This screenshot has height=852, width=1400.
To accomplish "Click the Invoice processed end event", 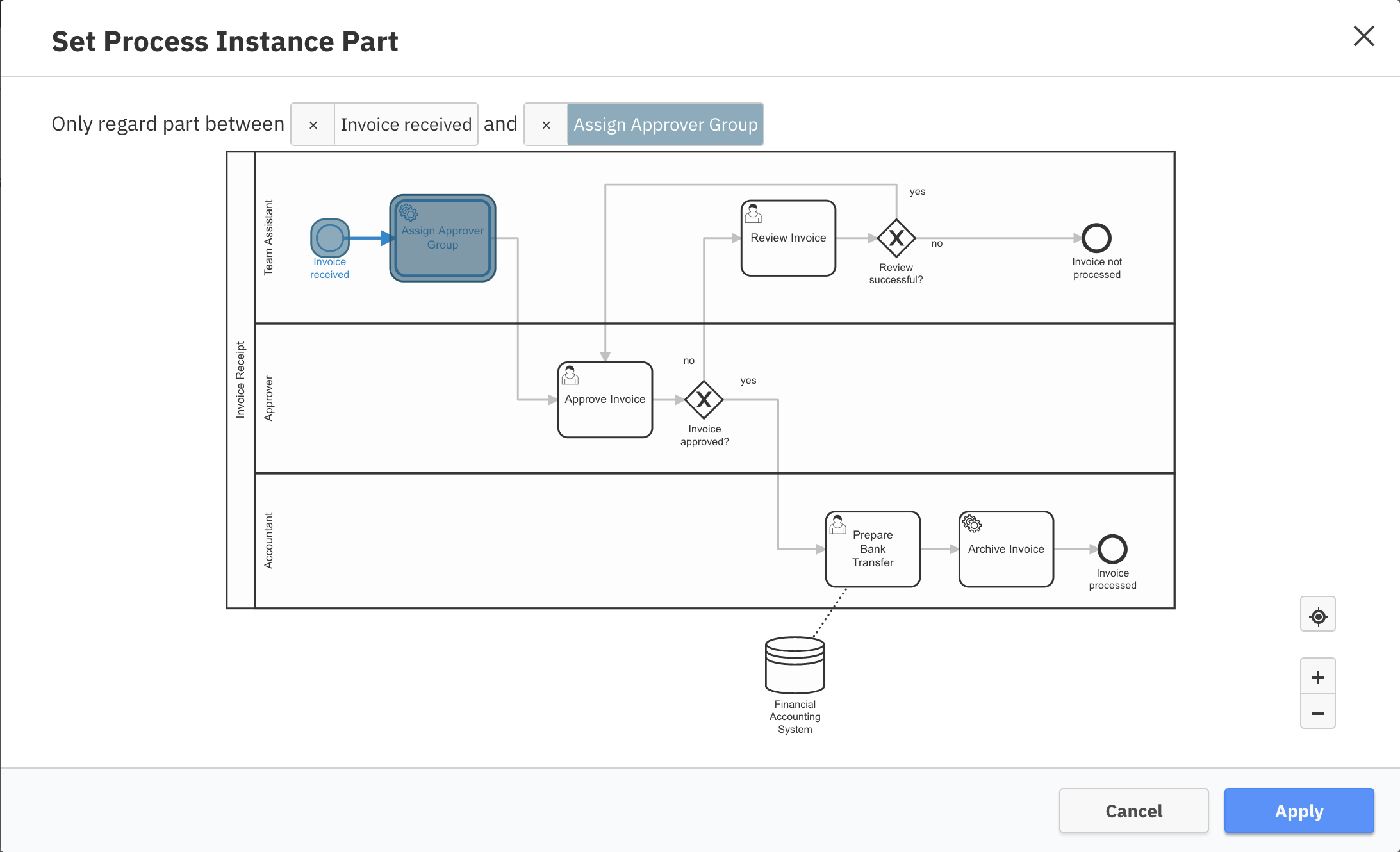I will (1112, 548).
